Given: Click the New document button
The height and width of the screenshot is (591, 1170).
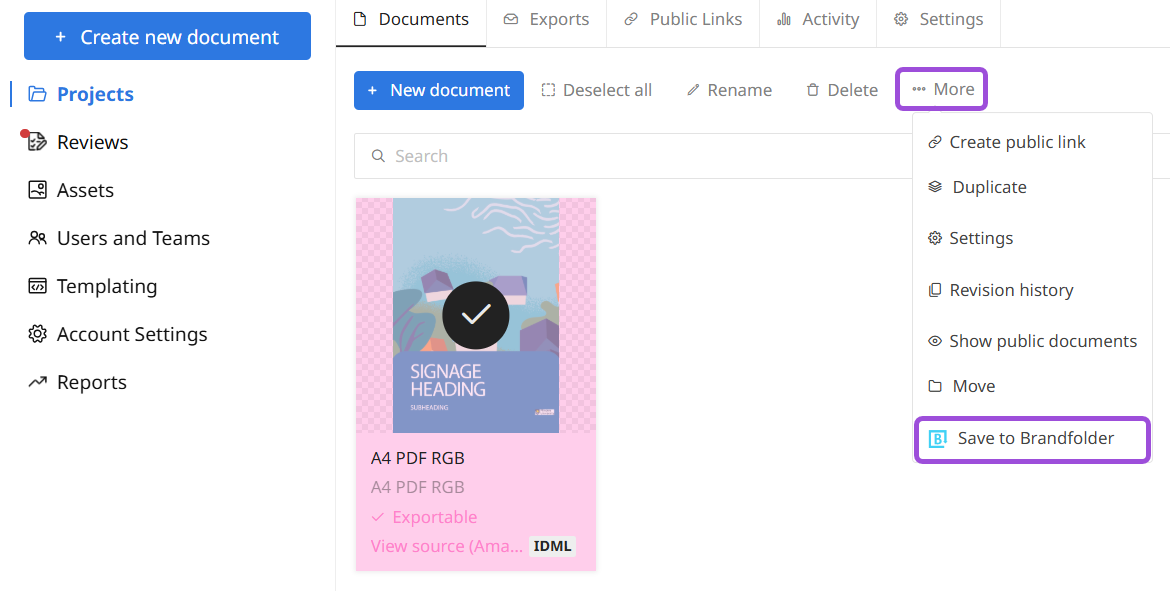Looking at the screenshot, I should (x=438, y=90).
